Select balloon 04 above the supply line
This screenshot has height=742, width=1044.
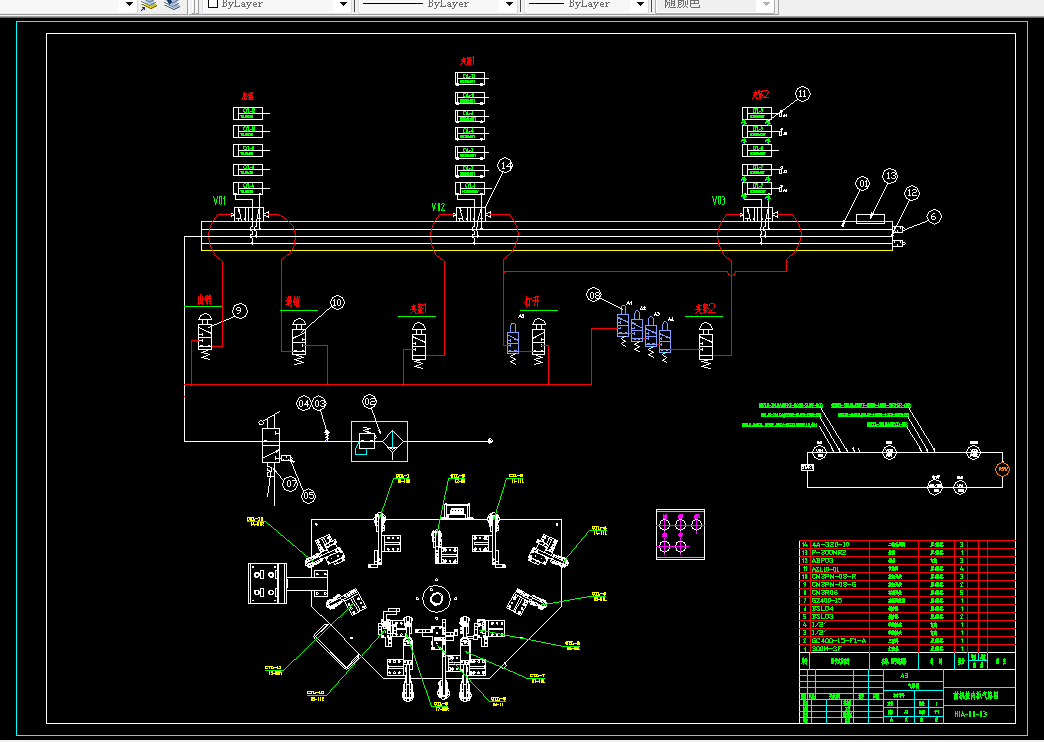[x=304, y=404]
